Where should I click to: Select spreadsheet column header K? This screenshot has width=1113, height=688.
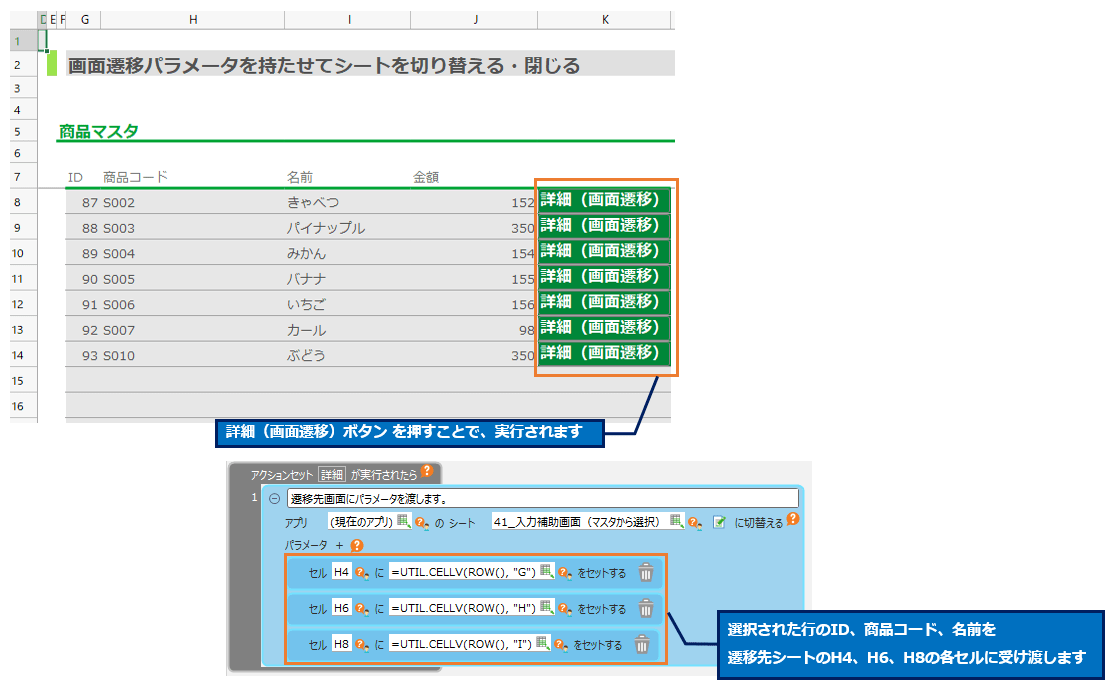click(x=605, y=18)
